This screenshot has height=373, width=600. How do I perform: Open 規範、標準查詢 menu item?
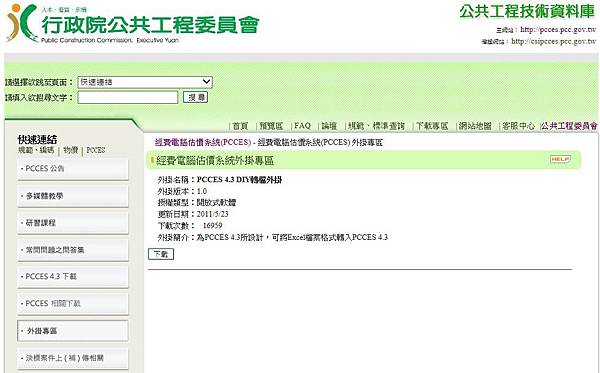pos(376,126)
